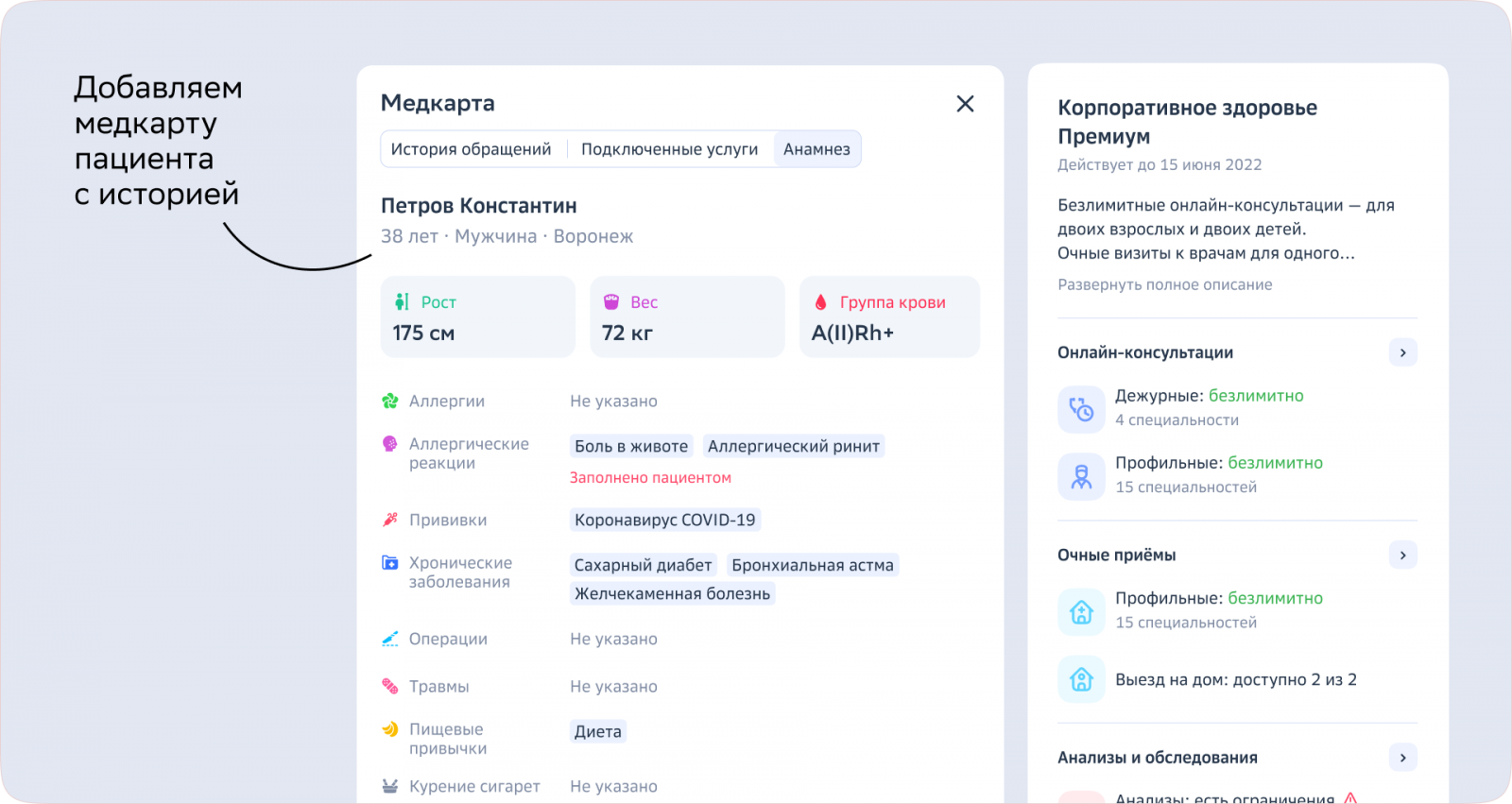Viewport: 1512px width, 804px height.
Task: Click the Пищевые привычки banana icon
Action: [x=389, y=728]
